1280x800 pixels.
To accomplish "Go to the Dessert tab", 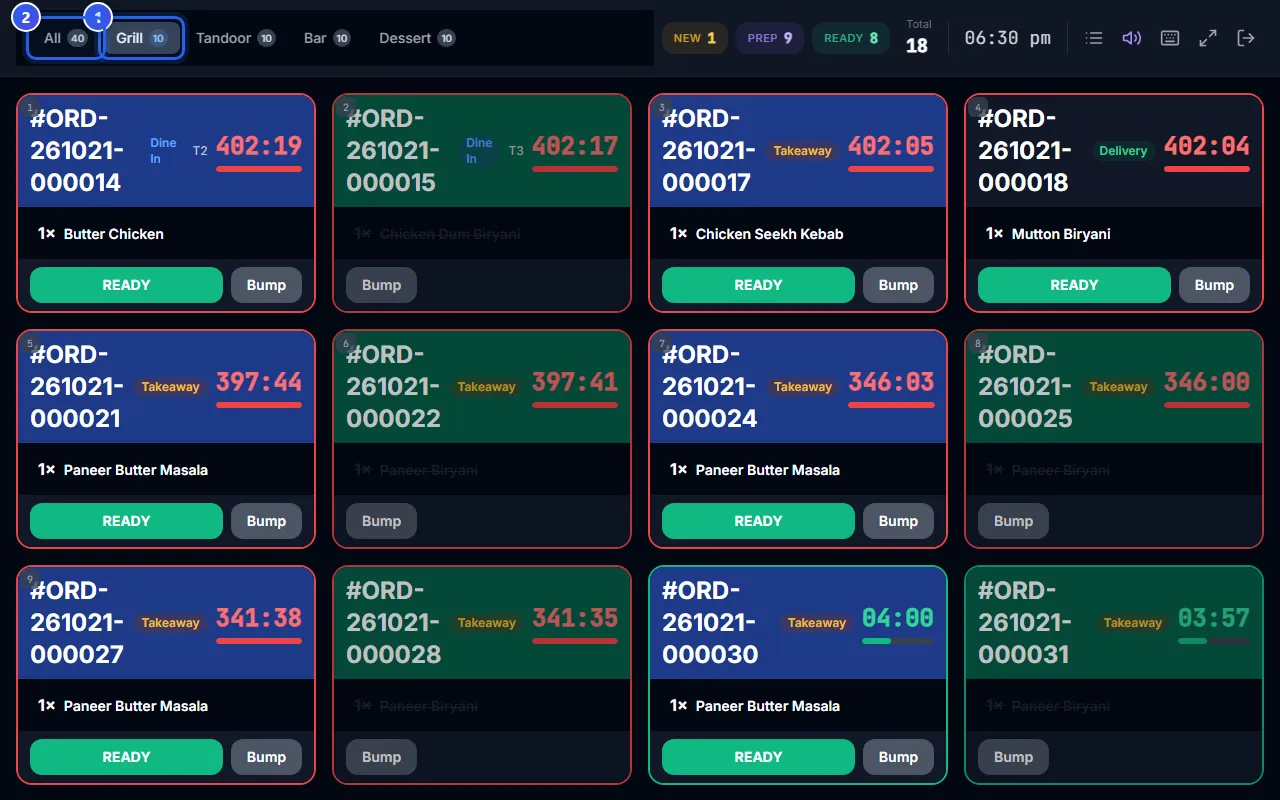I will click(417, 38).
